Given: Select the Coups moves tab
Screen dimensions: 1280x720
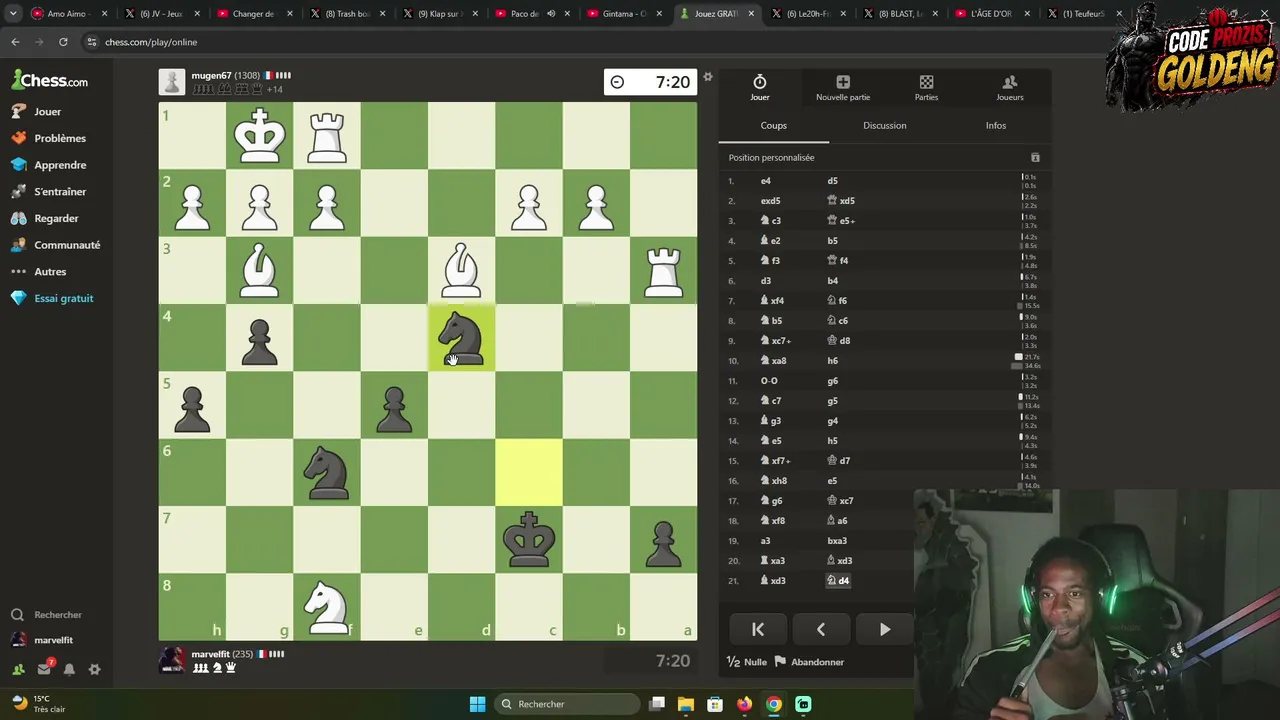Looking at the screenshot, I should pos(774,126).
